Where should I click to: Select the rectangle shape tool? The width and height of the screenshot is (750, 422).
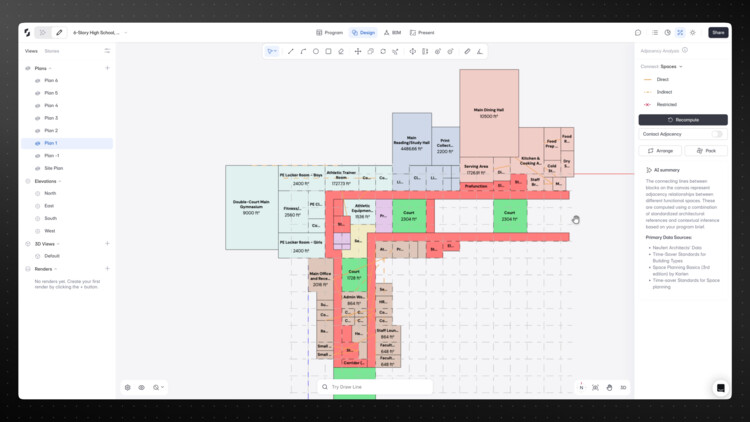tap(328, 51)
